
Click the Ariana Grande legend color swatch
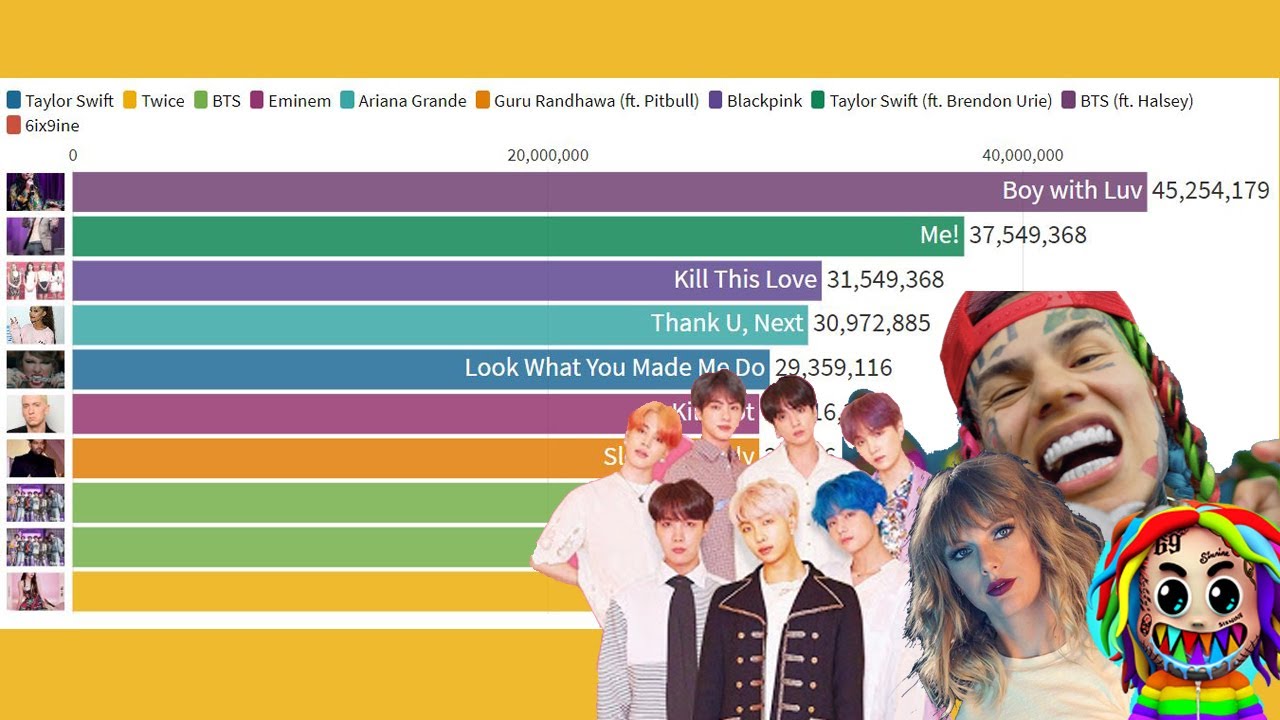click(x=347, y=100)
